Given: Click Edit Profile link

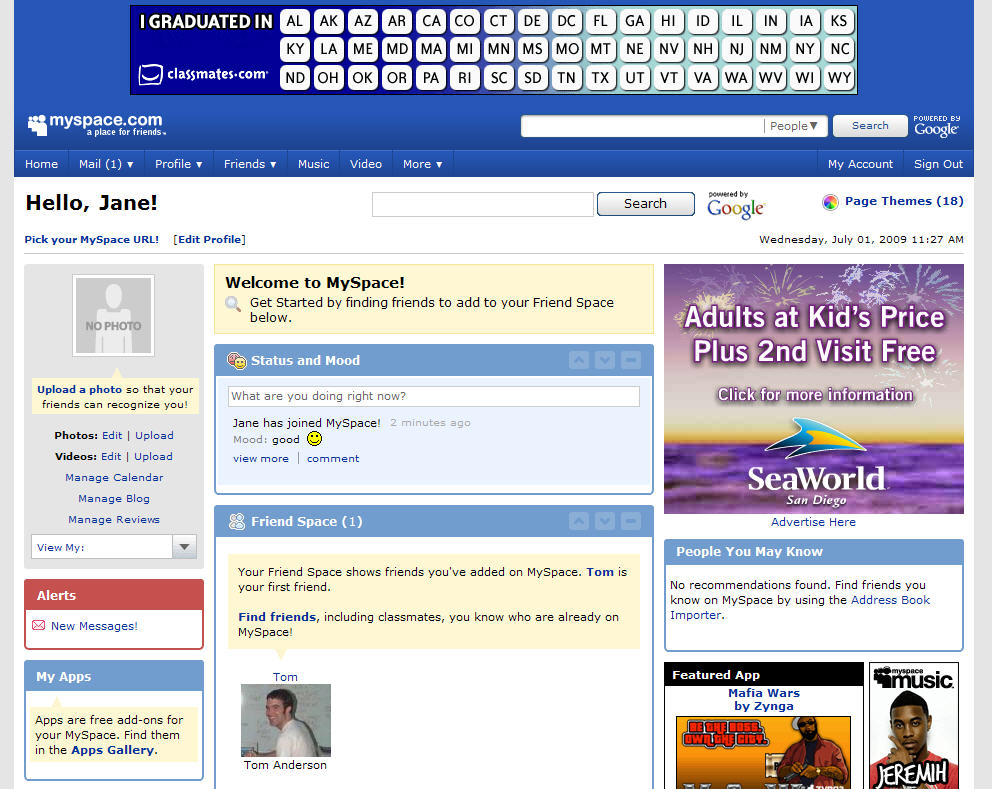Looking at the screenshot, I should point(209,239).
